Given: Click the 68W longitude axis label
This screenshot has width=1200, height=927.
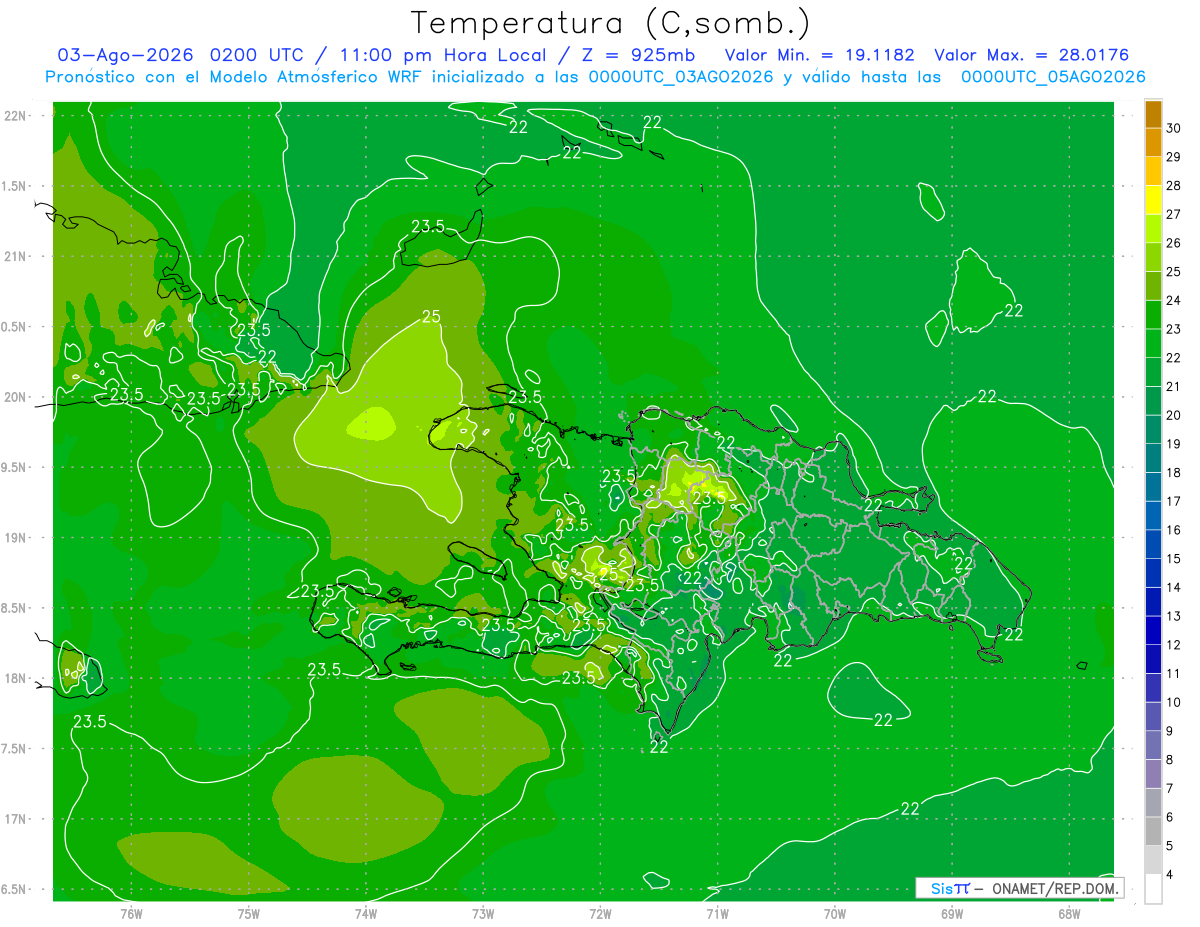Looking at the screenshot, I should click(1069, 913).
